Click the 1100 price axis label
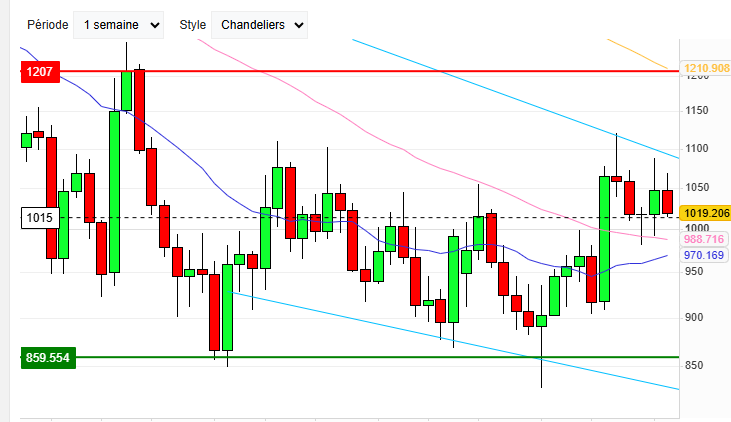 pyautogui.click(x=697, y=148)
